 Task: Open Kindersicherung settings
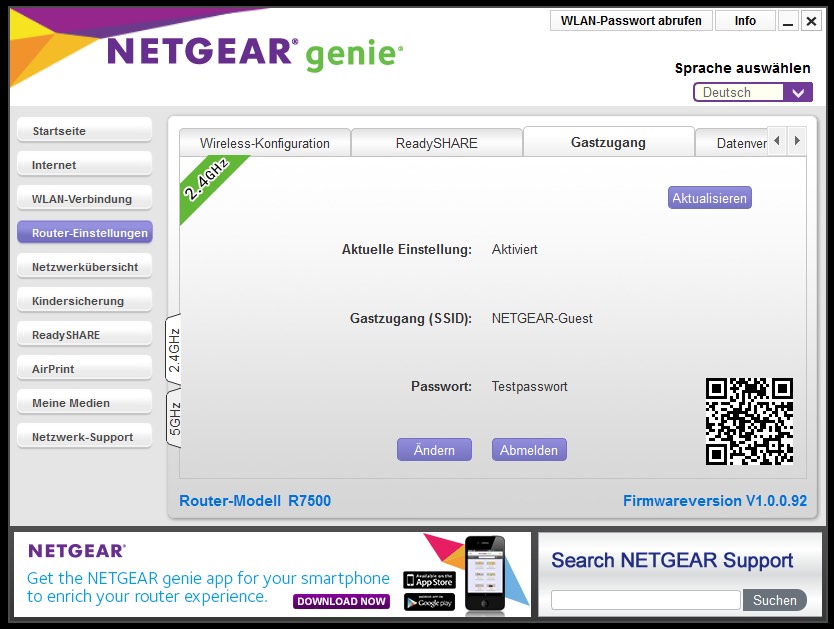pos(85,300)
